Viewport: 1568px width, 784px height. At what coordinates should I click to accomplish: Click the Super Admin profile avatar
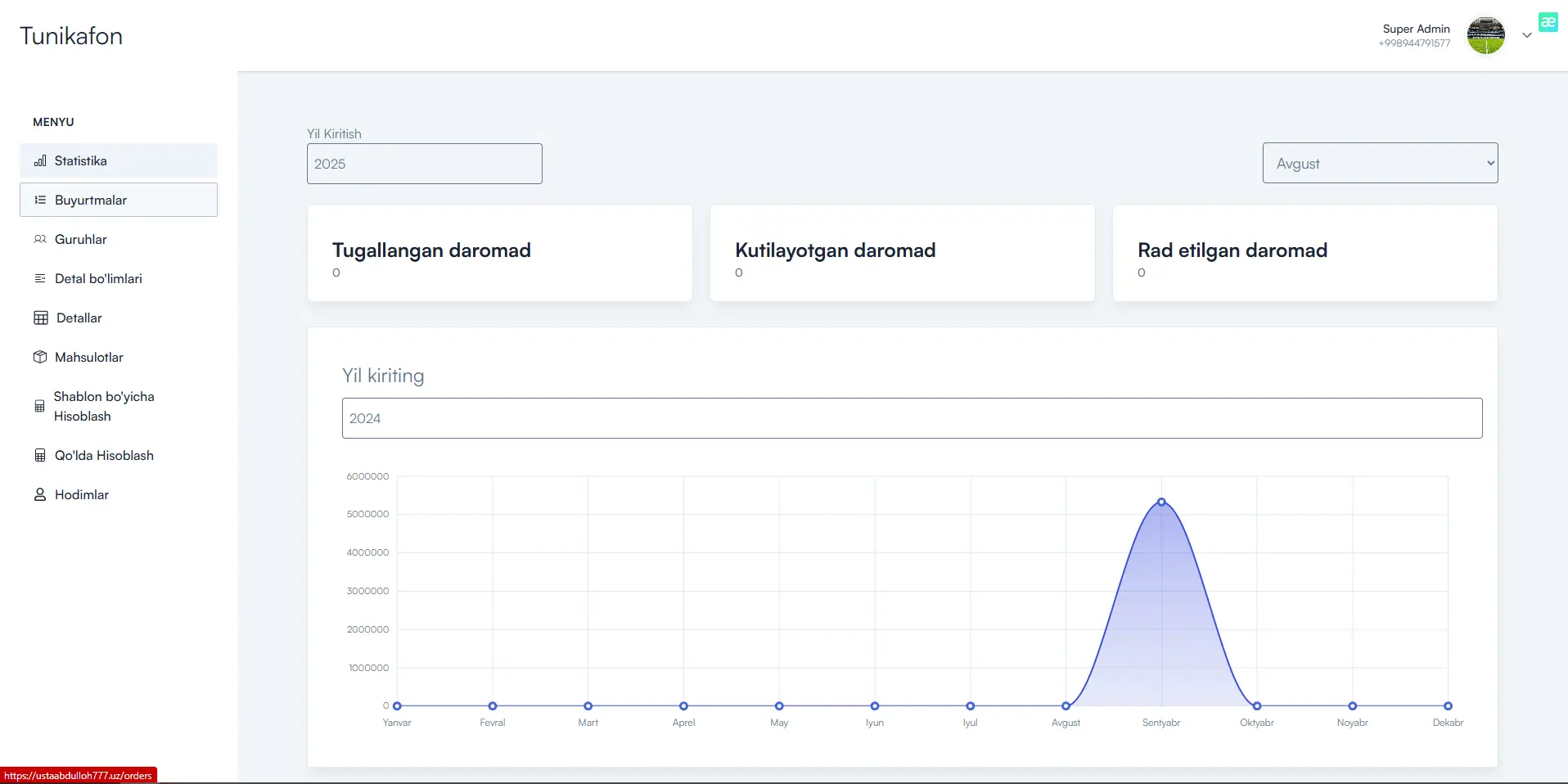[x=1485, y=36]
